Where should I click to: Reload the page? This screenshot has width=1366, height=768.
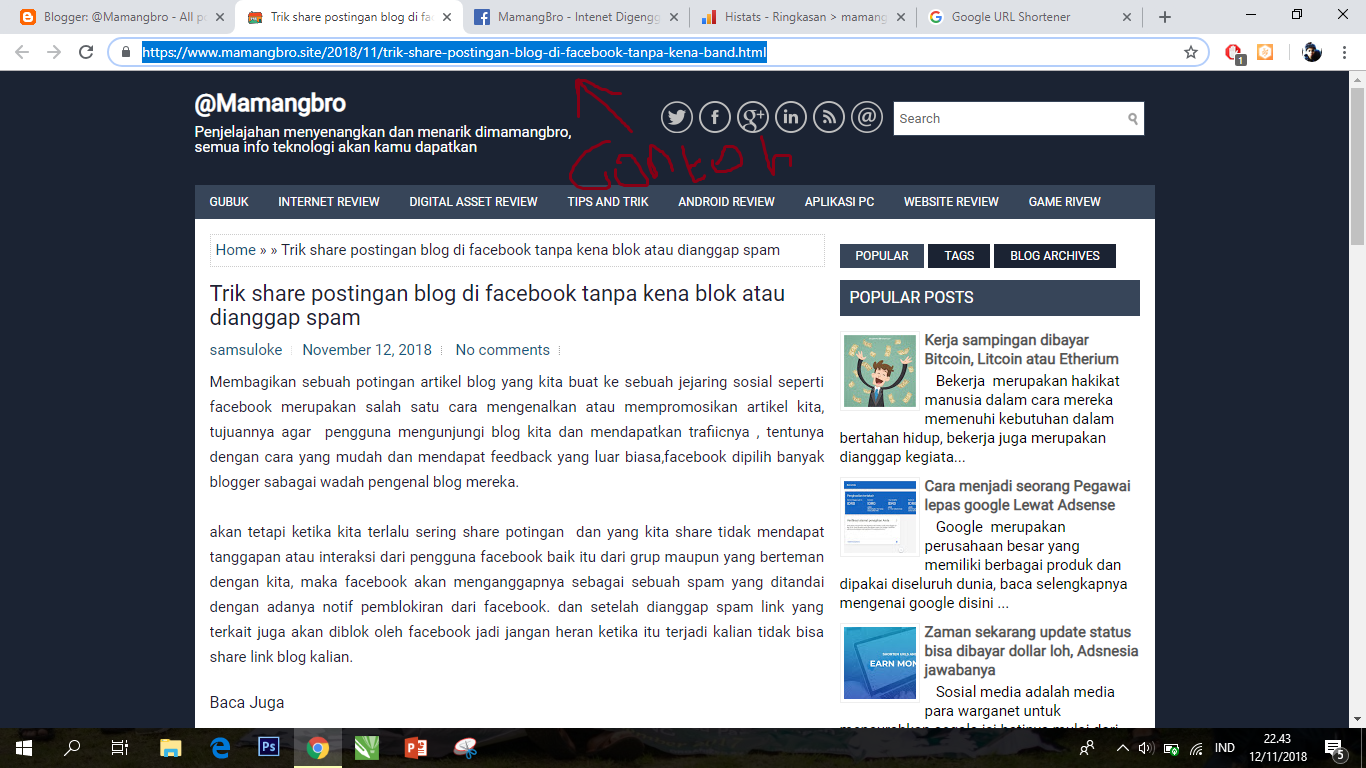coord(87,52)
